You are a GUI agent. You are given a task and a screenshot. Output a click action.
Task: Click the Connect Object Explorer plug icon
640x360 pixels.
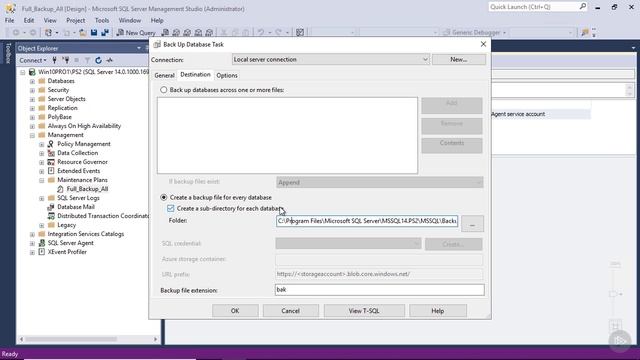coord(54,60)
